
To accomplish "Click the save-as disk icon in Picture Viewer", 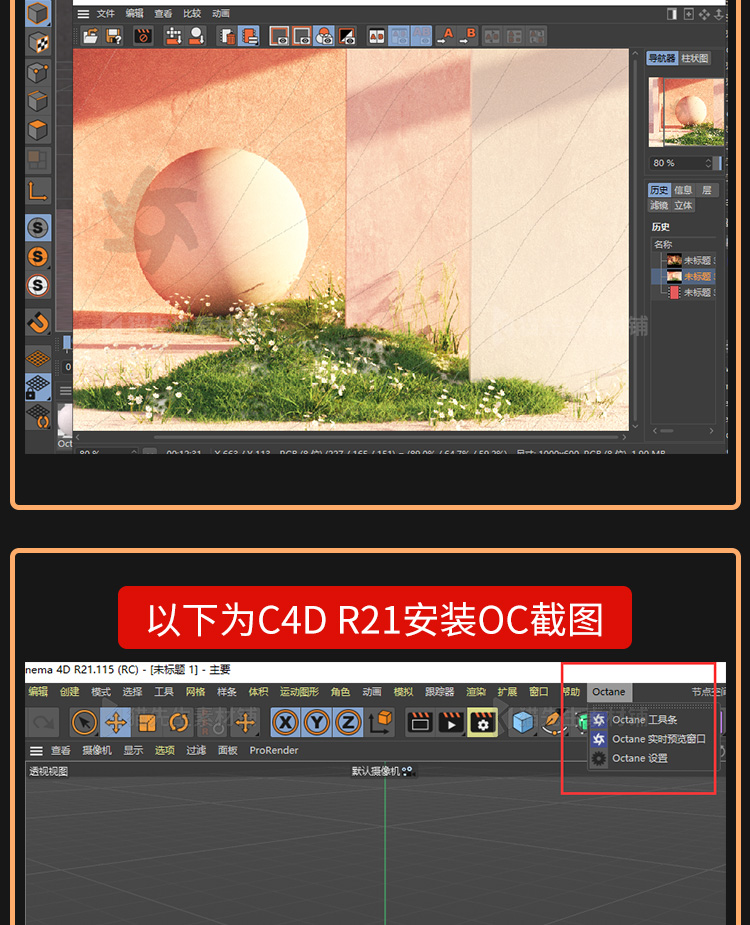I will [113, 37].
